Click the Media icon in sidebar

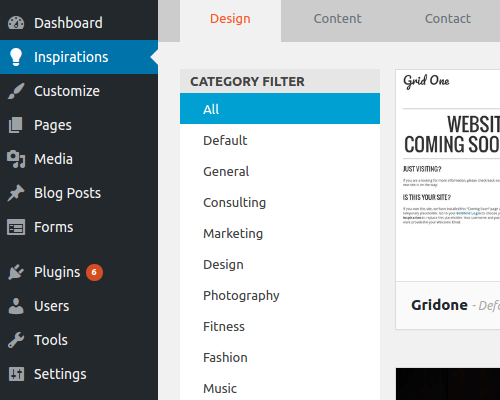point(16,159)
